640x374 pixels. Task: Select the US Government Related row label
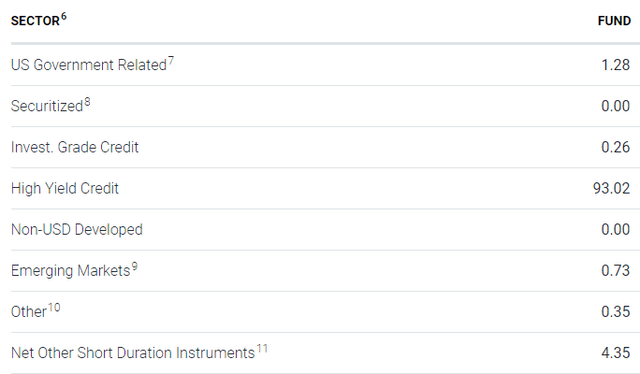pyautogui.click(x=89, y=65)
